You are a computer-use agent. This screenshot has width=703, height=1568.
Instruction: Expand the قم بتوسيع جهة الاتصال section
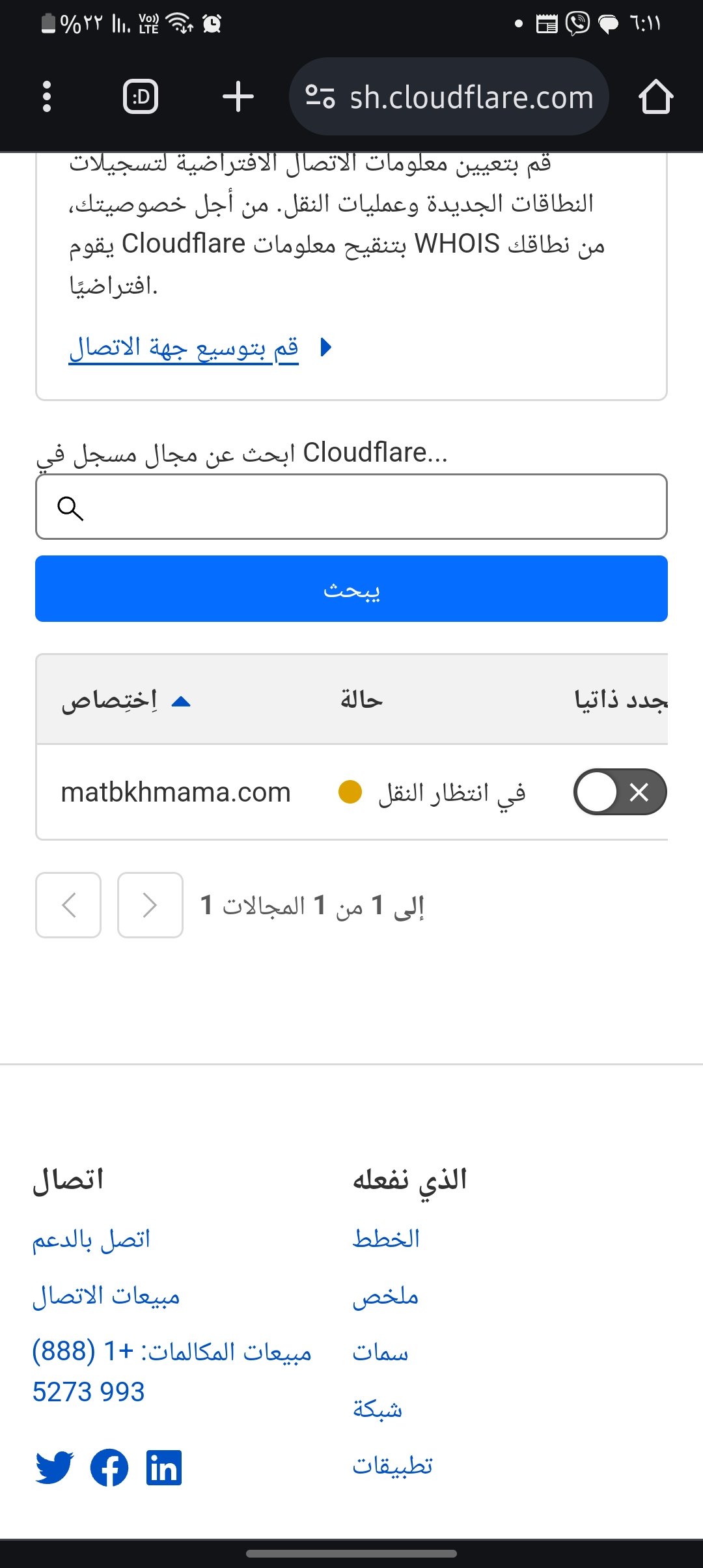click(184, 348)
